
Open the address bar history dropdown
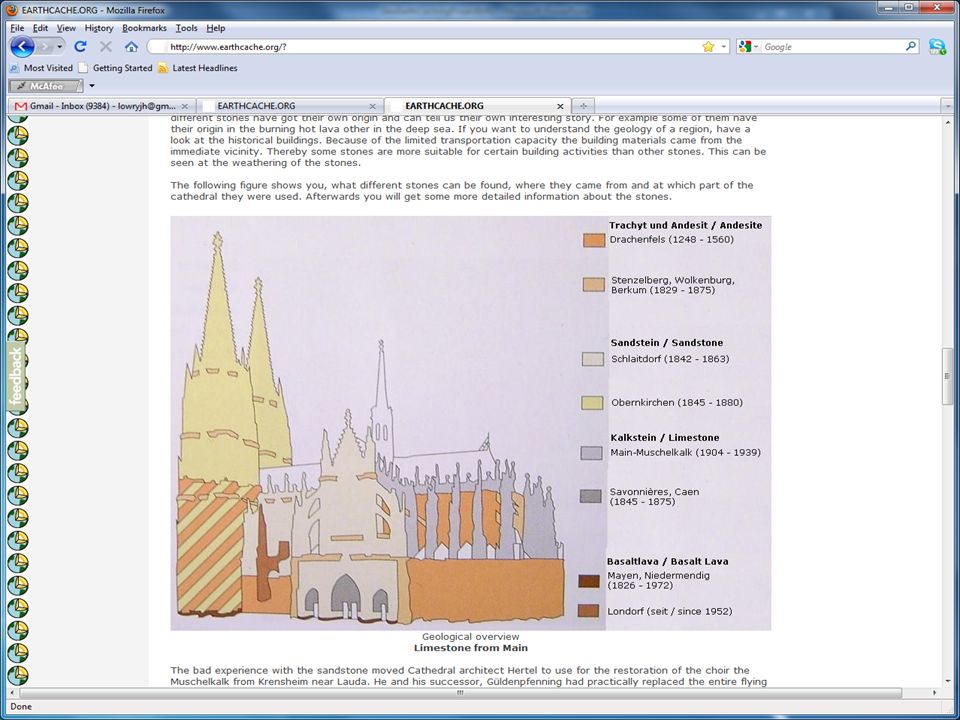pyautogui.click(x=724, y=47)
